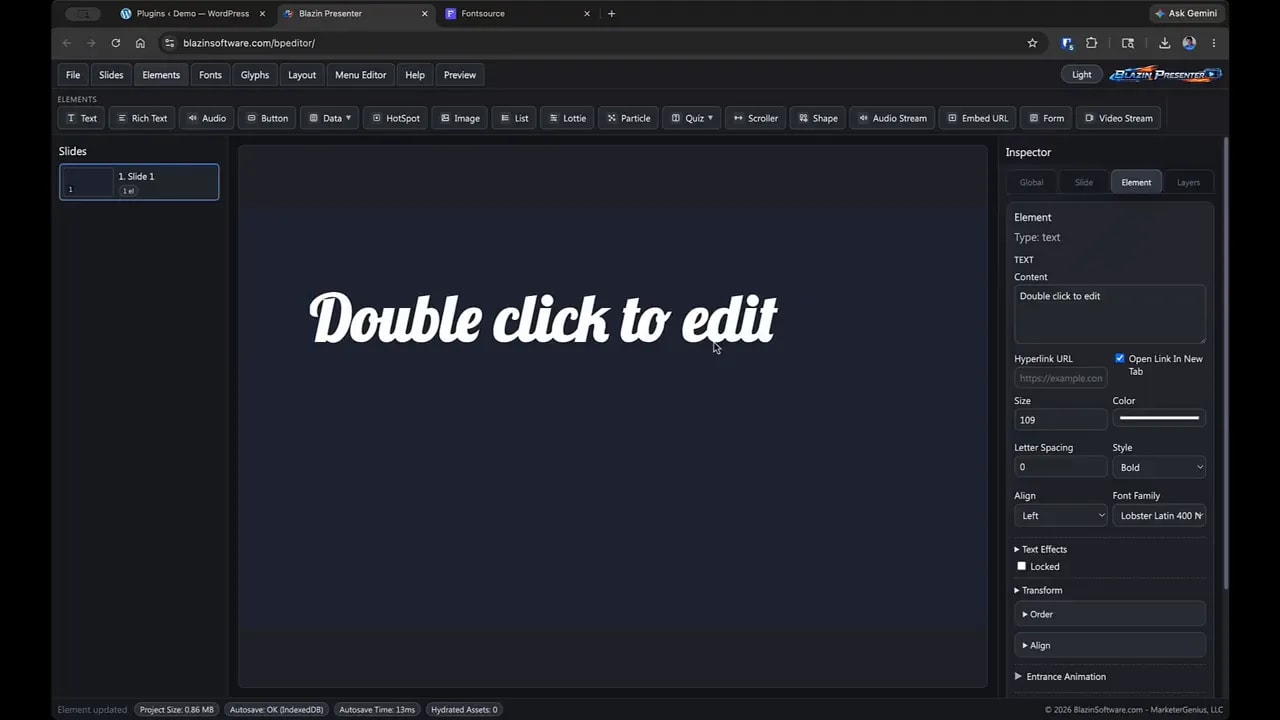This screenshot has height=720, width=1280.
Task: Add an Audio element
Action: click(207, 118)
